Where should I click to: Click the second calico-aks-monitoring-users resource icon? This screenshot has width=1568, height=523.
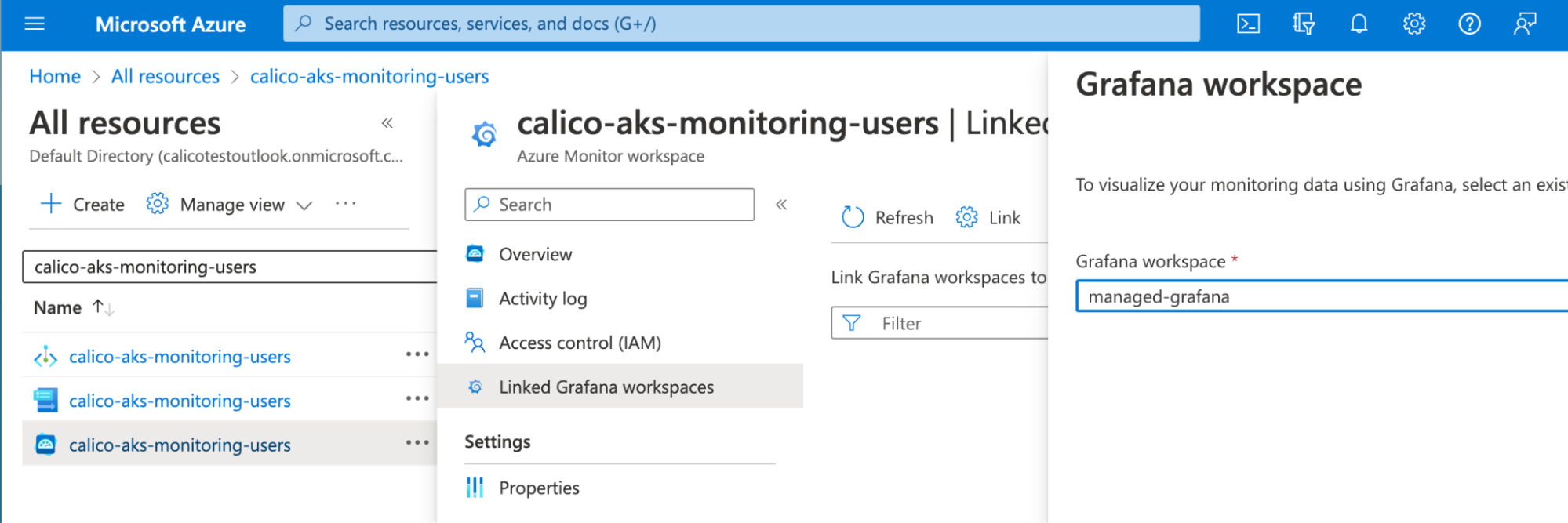45,400
